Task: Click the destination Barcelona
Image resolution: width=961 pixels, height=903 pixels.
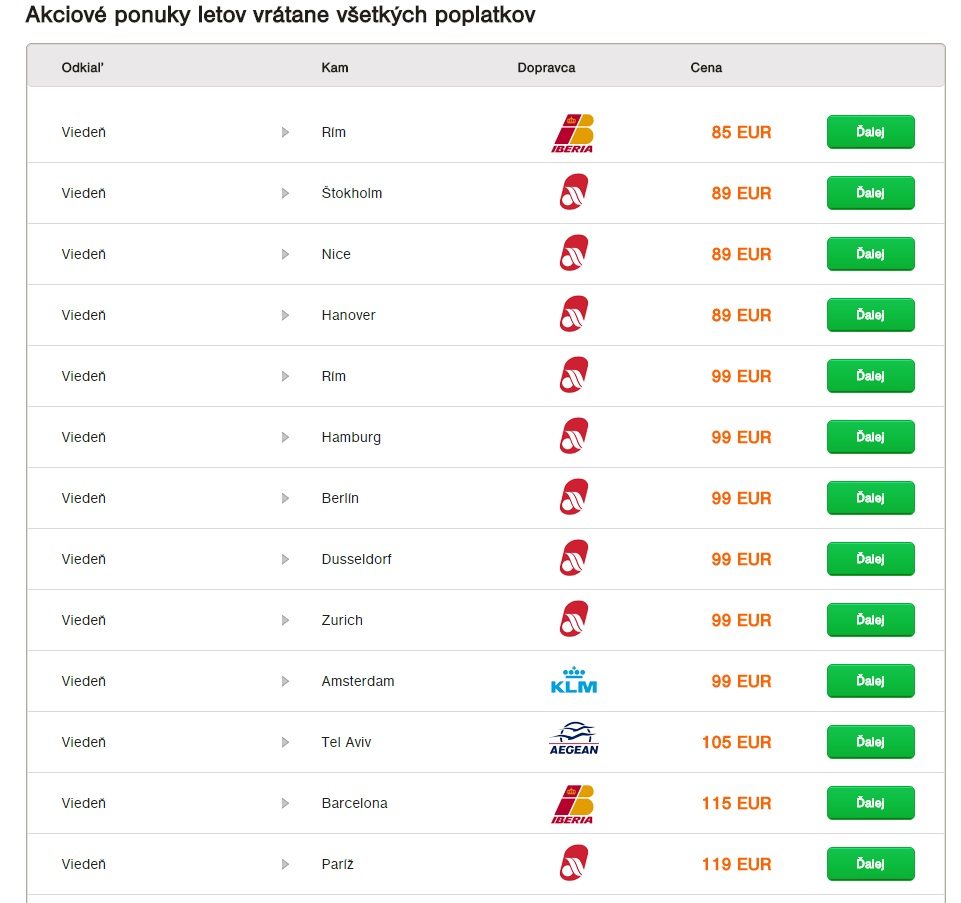Action: pos(354,803)
